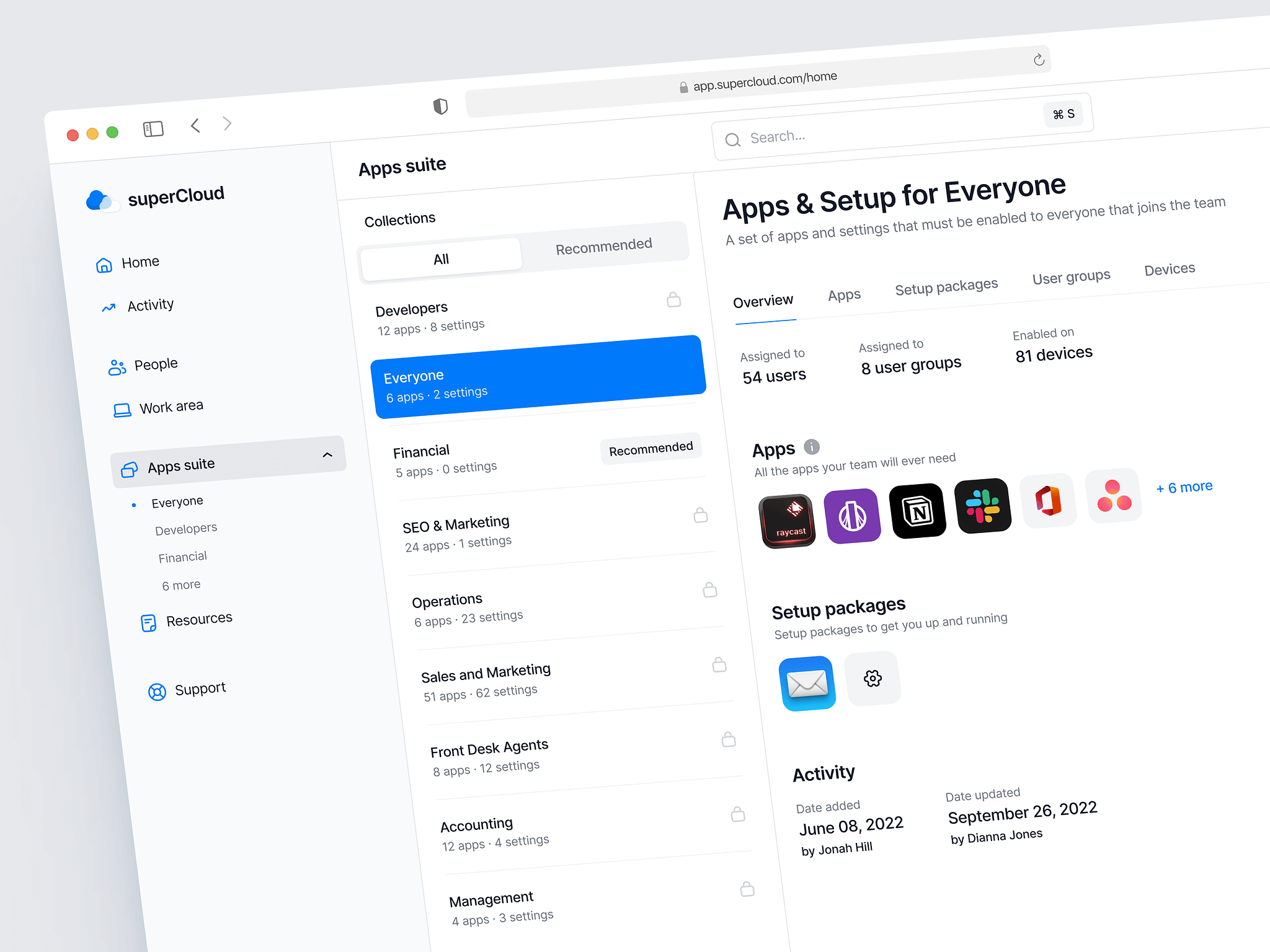Click the June 08, 2022 date
This screenshot has width=1270, height=952.
point(851,826)
